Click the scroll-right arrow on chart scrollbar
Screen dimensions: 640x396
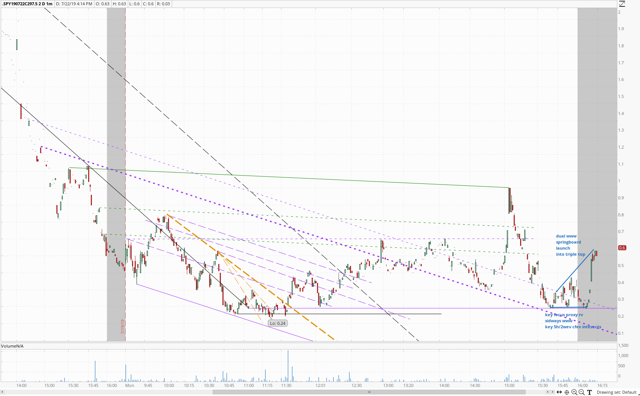[x=553, y=392]
